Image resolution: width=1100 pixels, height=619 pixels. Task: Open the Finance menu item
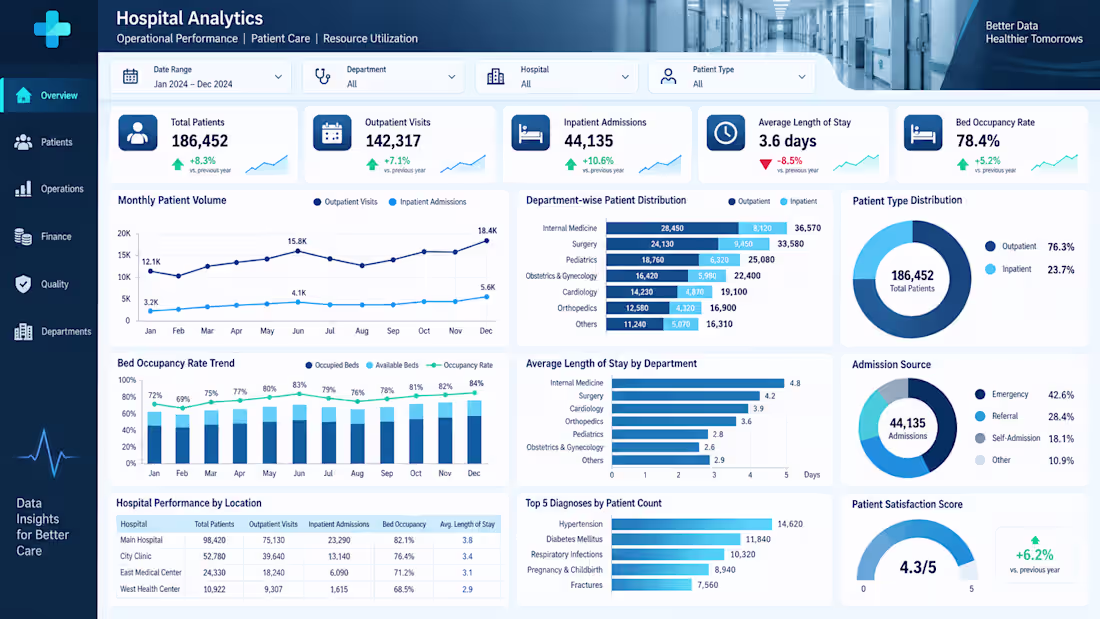(49, 237)
